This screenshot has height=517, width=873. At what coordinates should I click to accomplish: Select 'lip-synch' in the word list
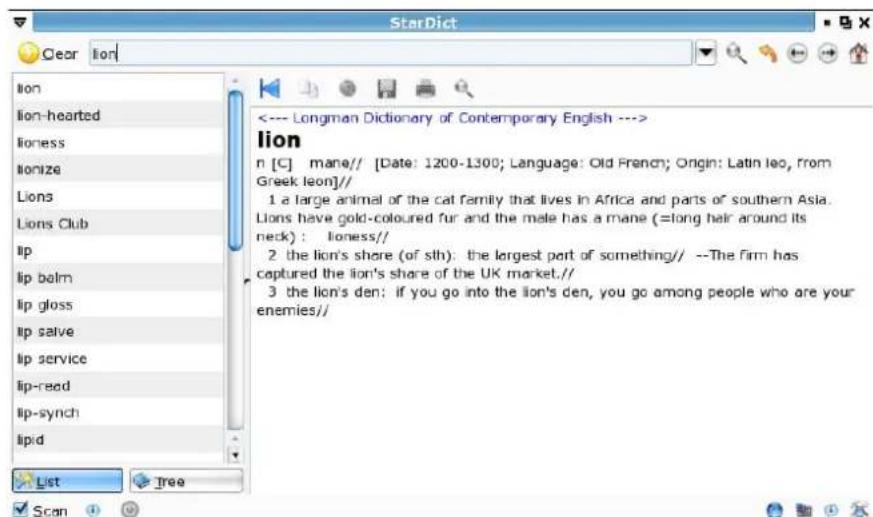click(x=117, y=412)
